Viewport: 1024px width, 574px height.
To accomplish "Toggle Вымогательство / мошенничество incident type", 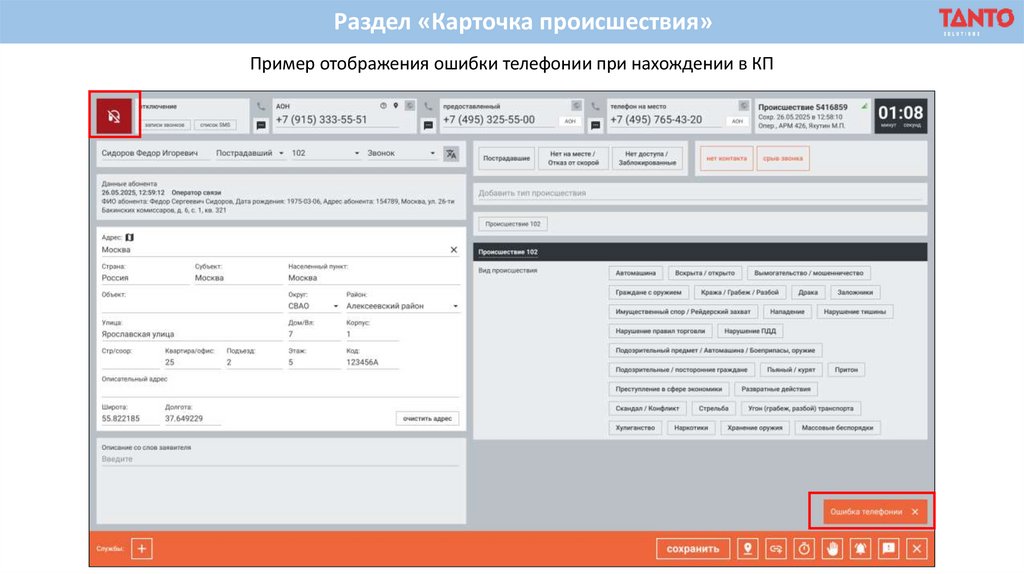I will coord(808,273).
